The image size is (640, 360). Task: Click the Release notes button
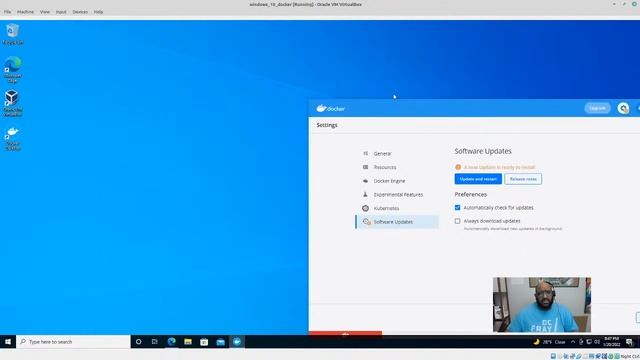coord(523,179)
